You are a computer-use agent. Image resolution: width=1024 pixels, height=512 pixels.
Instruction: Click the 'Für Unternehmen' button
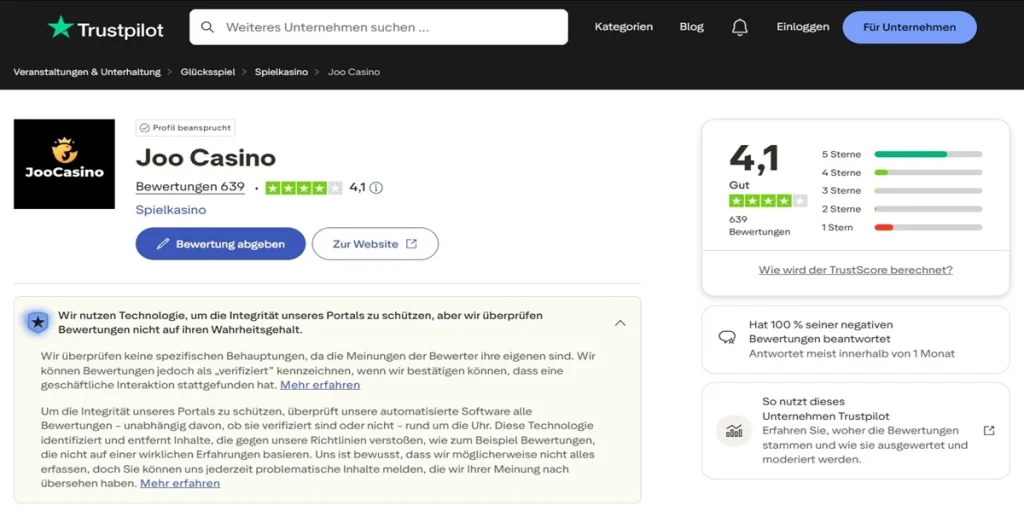coord(910,27)
